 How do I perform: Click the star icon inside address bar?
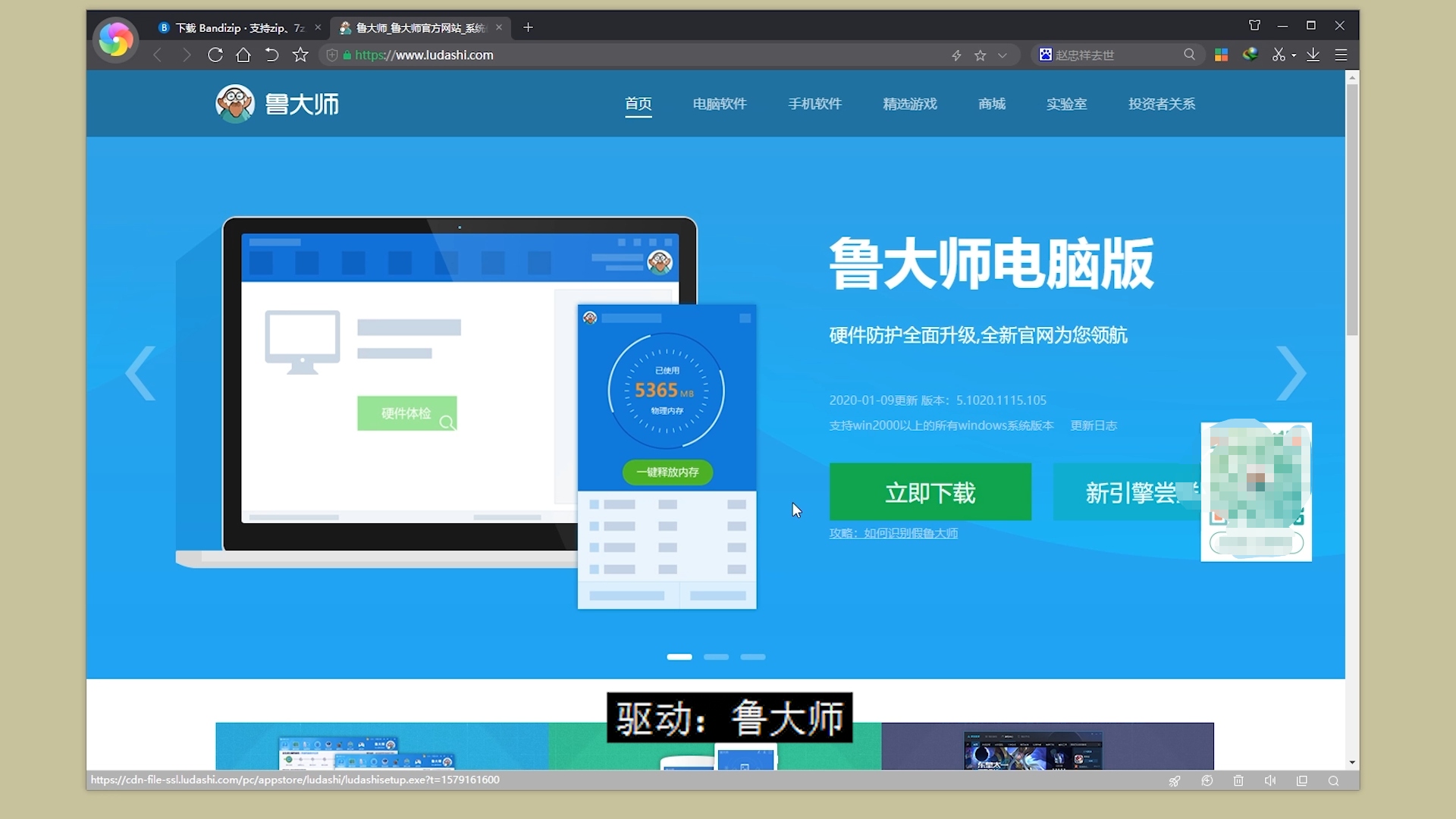click(980, 55)
